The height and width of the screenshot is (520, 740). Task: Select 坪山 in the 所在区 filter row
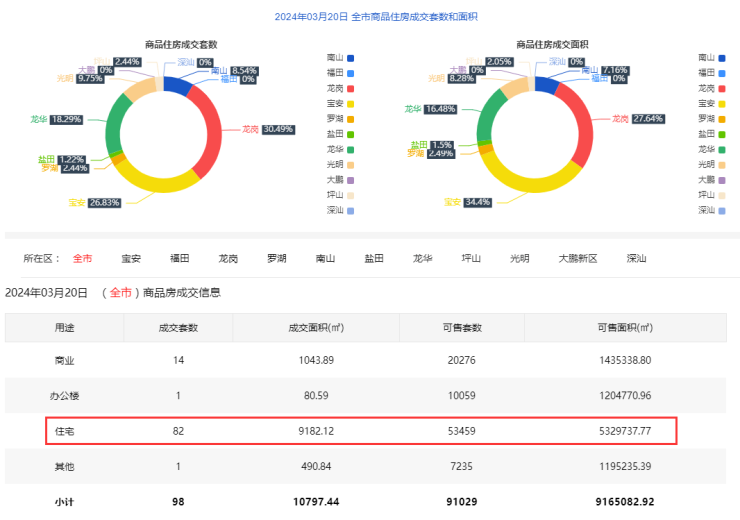click(x=470, y=258)
